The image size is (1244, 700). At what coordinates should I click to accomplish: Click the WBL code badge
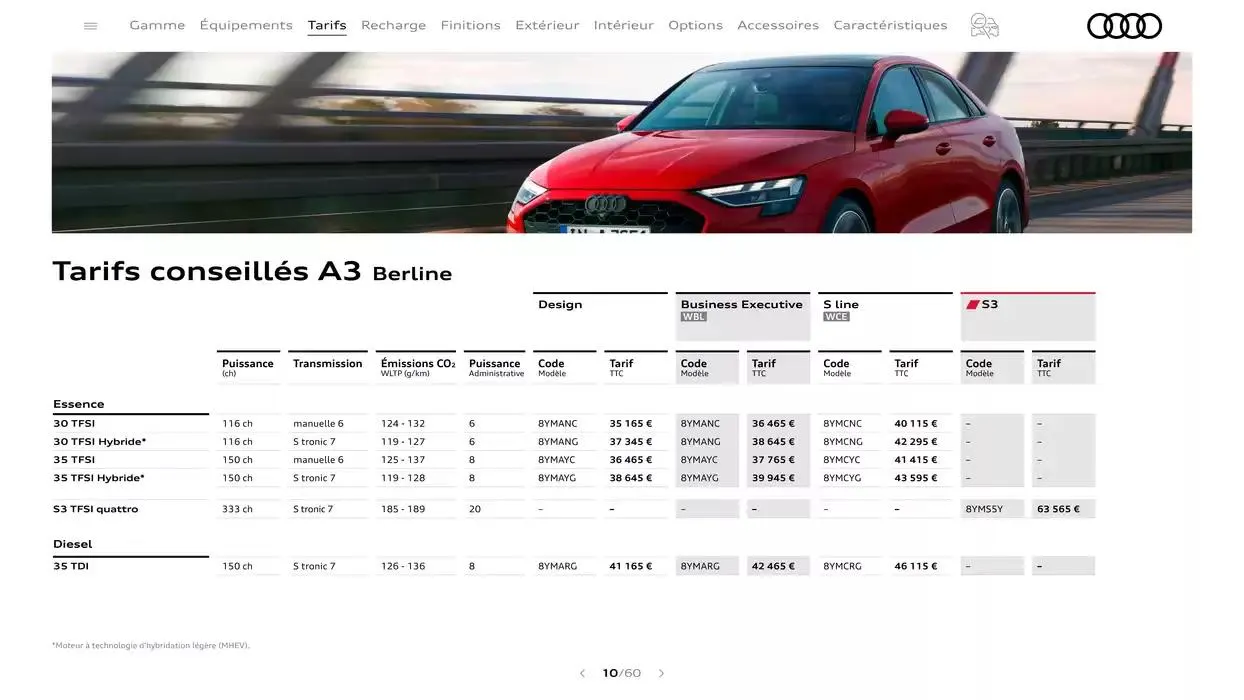tap(693, 317)
